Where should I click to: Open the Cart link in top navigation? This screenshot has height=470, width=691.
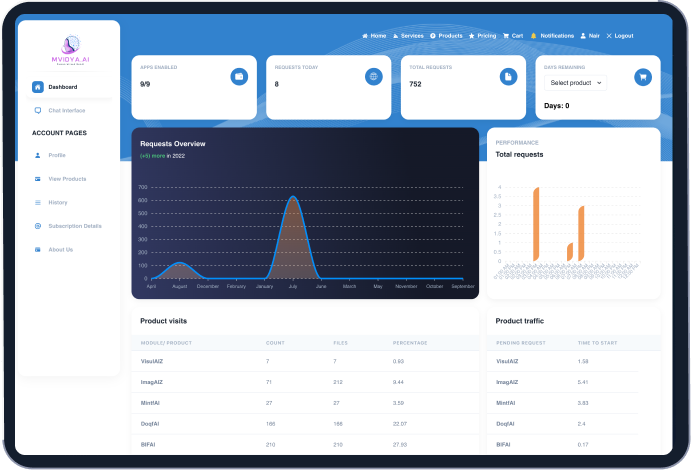click(x=513, y=36)
